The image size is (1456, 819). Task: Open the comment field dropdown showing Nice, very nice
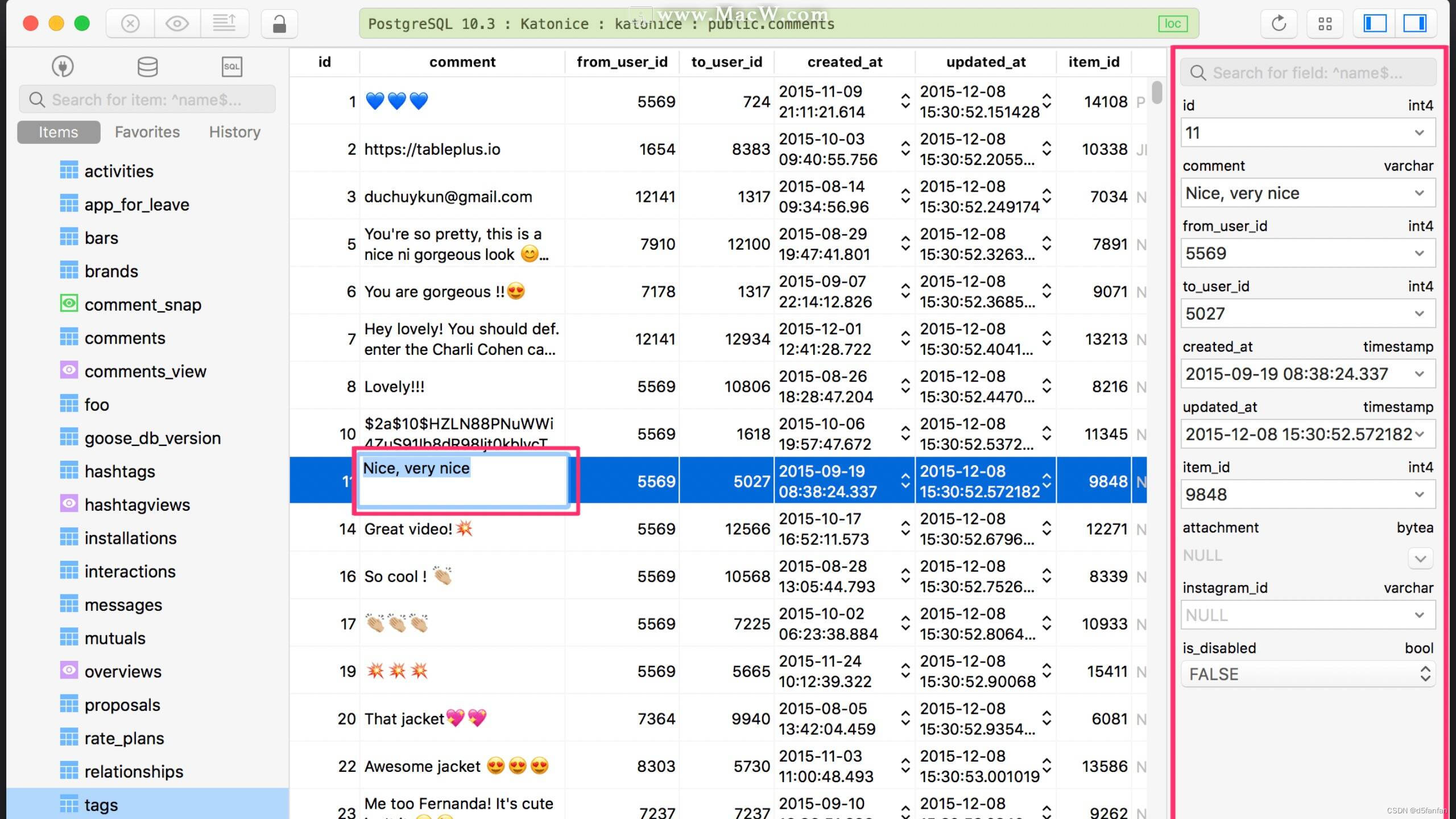[x=1420, y=193]
